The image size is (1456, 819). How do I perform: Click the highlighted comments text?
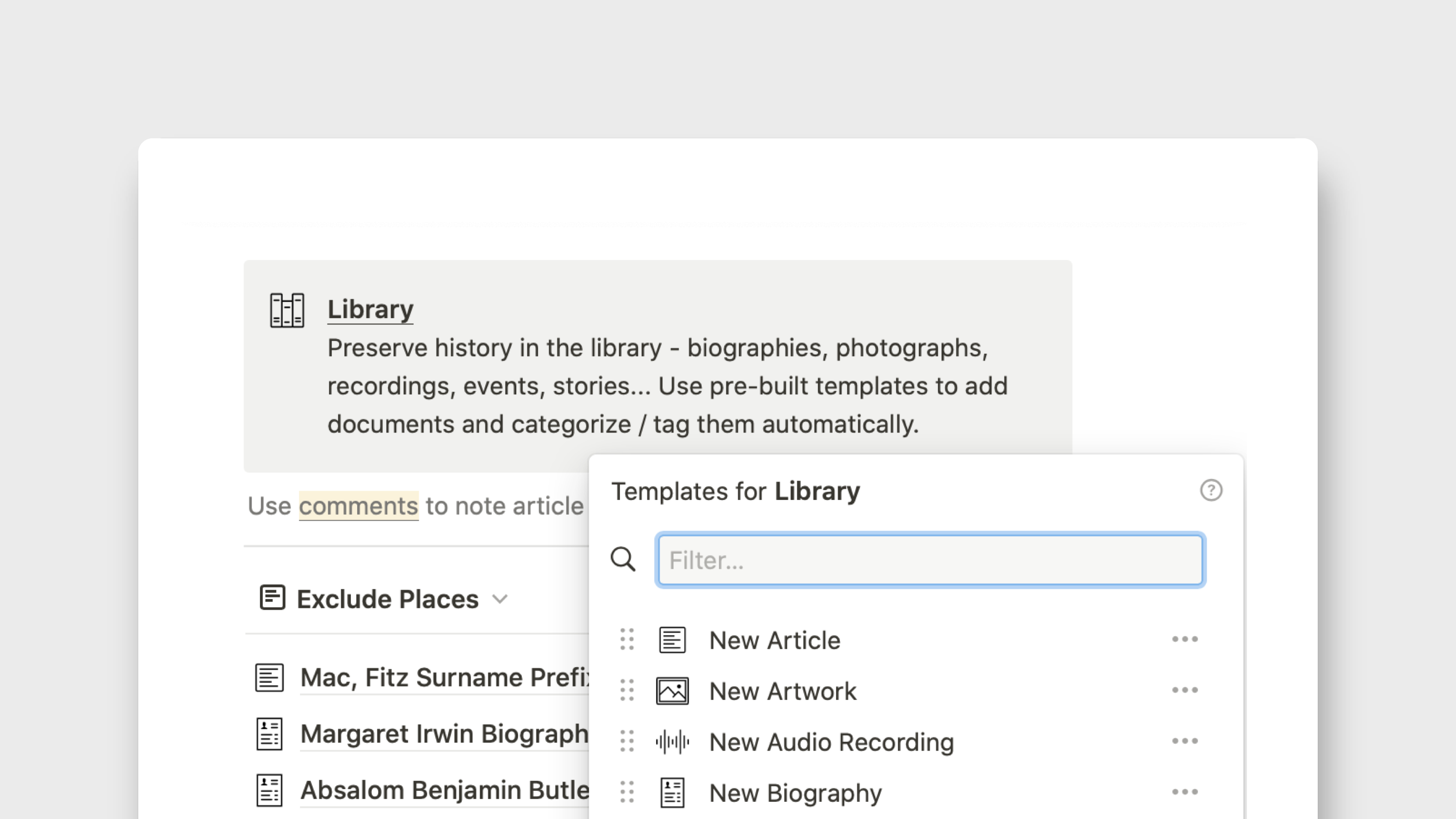[358, 506]
